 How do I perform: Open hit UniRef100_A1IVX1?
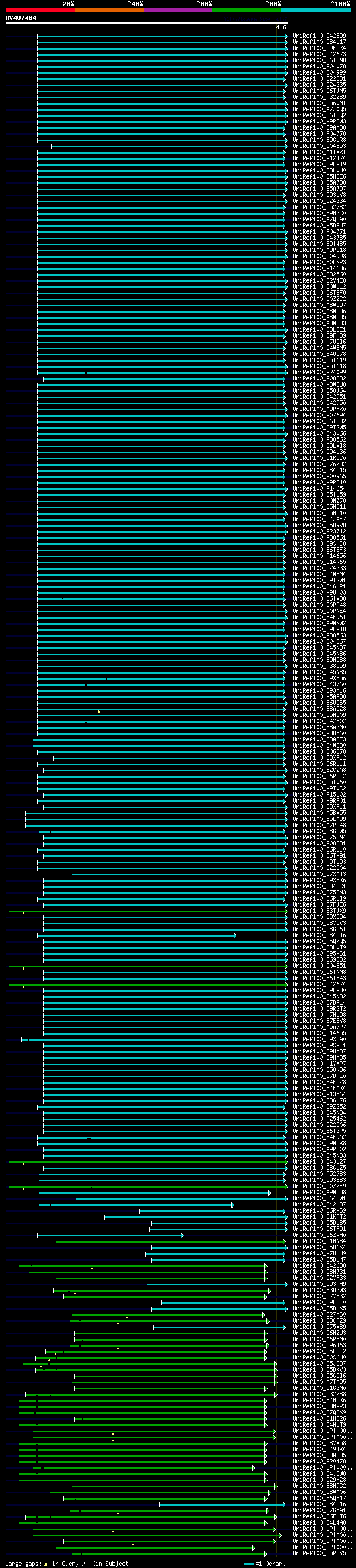319,152
